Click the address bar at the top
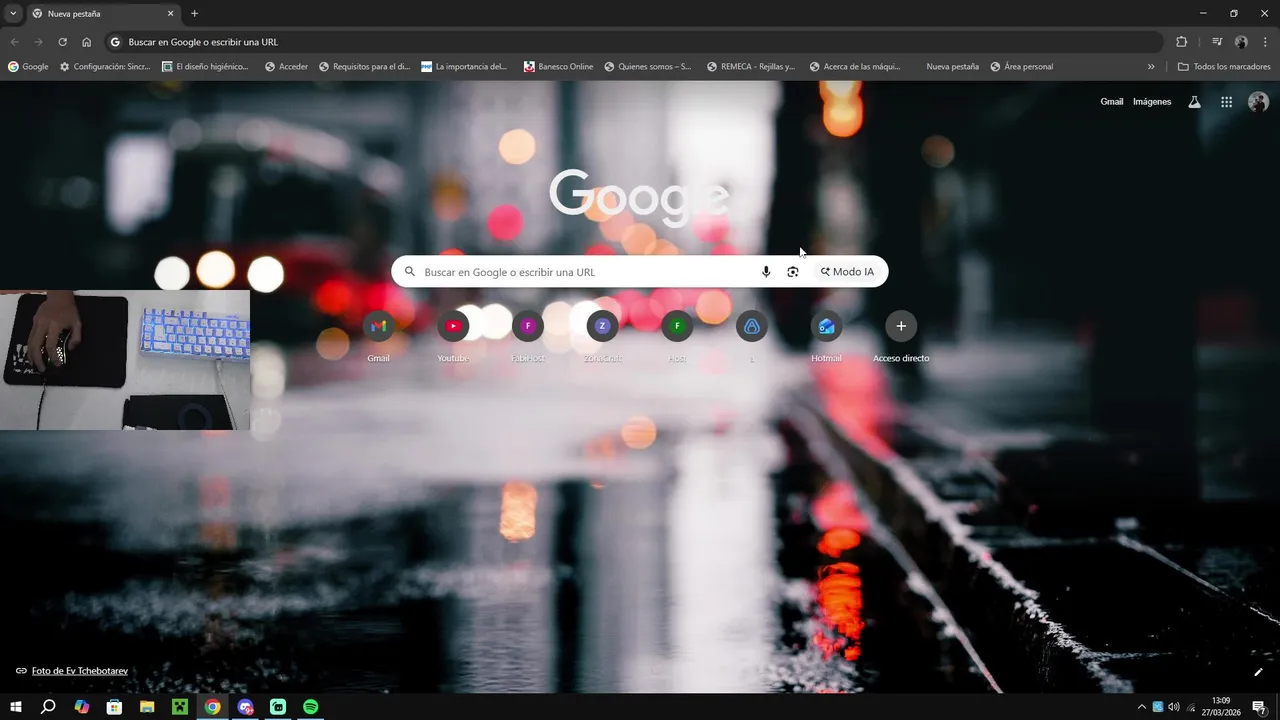Image resolution: width=1280 pixels, height=720 pixels. pos(634,42)
